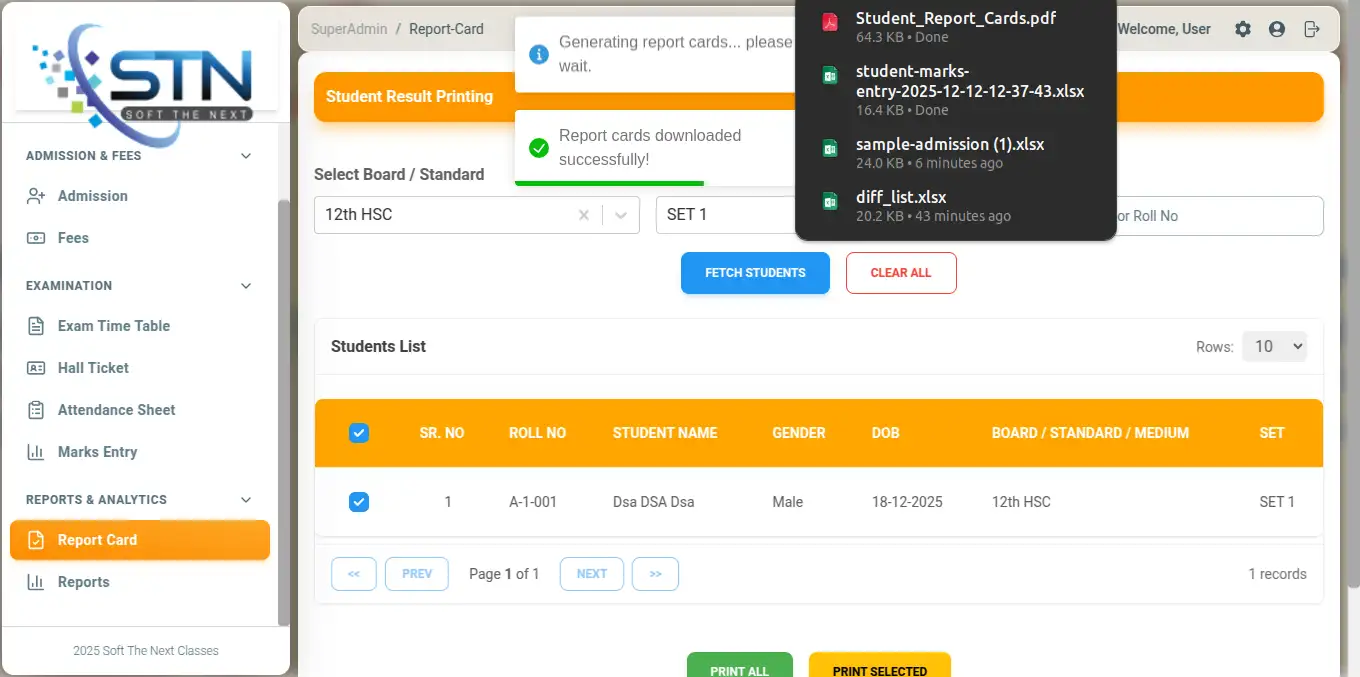Go to Reports in the sidebar
Viewport: 1360px width, 677px height.
(x=83, y=582)
